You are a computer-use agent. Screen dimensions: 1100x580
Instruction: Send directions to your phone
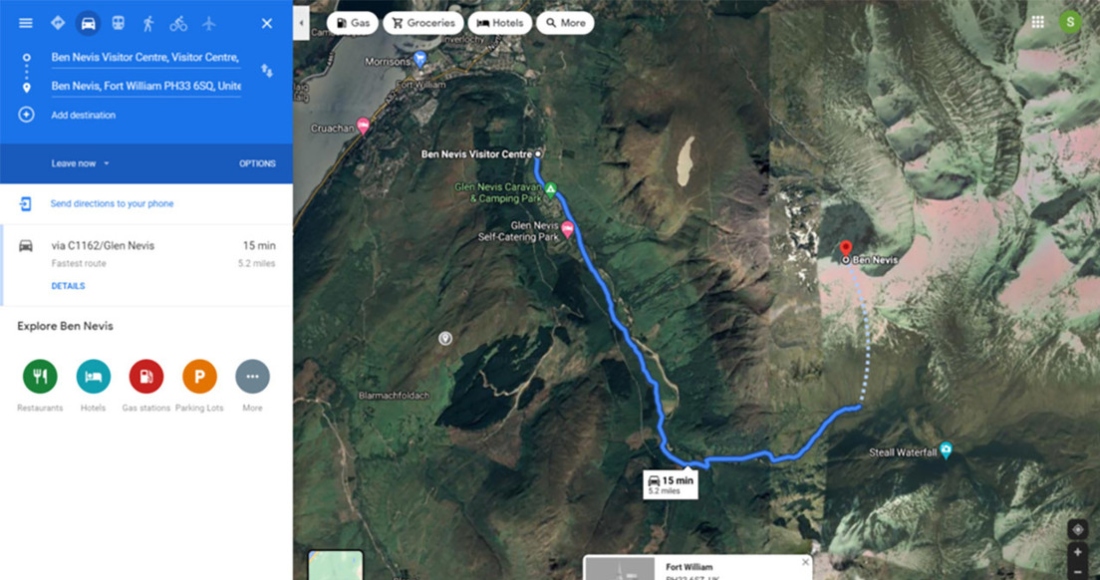pyautogui.click(x=112, y=203)
